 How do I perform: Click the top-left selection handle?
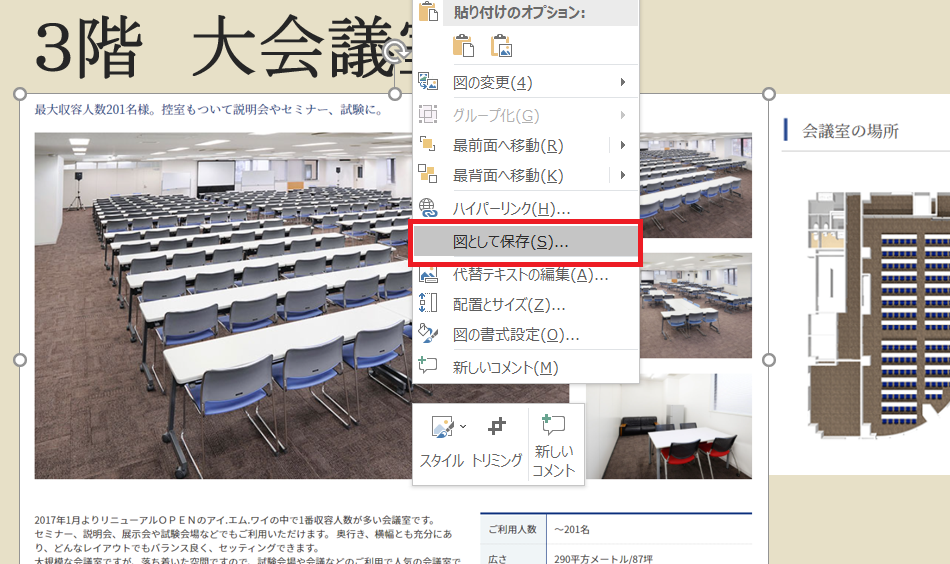pos(20,94)
